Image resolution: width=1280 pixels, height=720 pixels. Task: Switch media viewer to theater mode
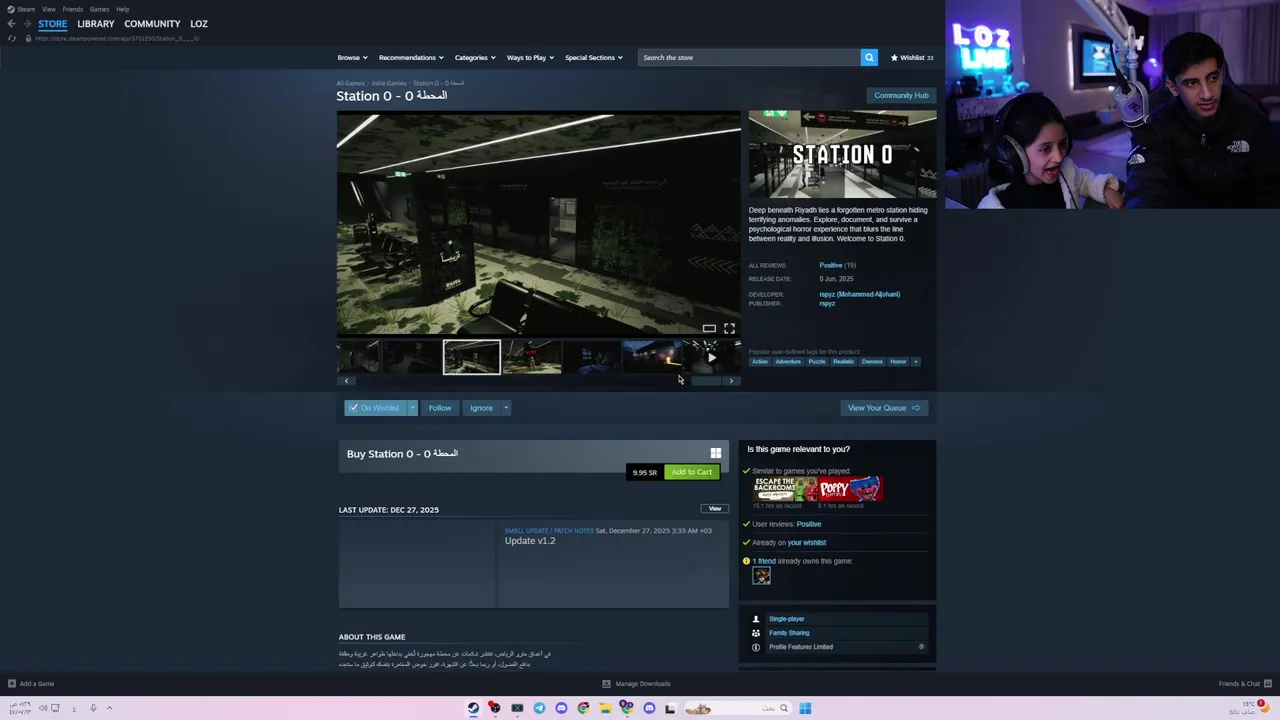[x=709, y=328]
